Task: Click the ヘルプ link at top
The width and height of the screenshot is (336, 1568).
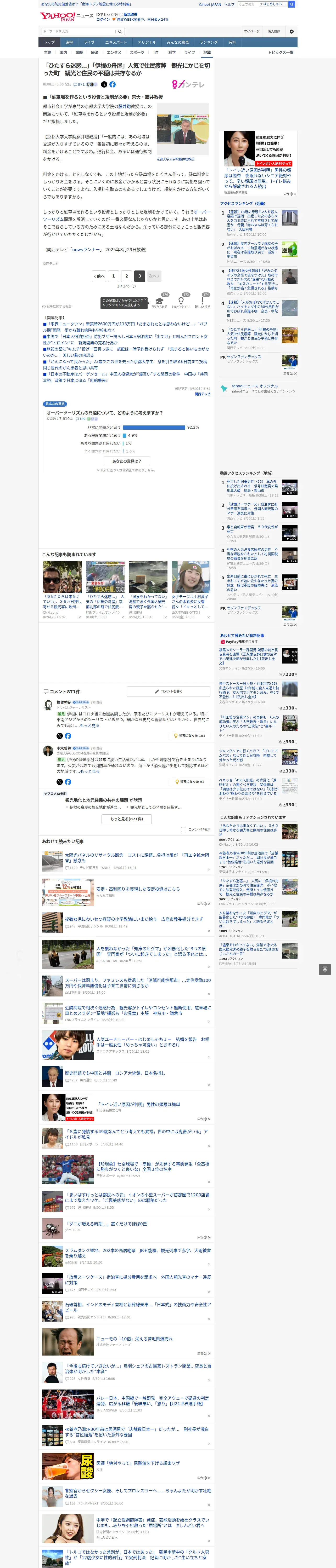Action: [229, 4]
